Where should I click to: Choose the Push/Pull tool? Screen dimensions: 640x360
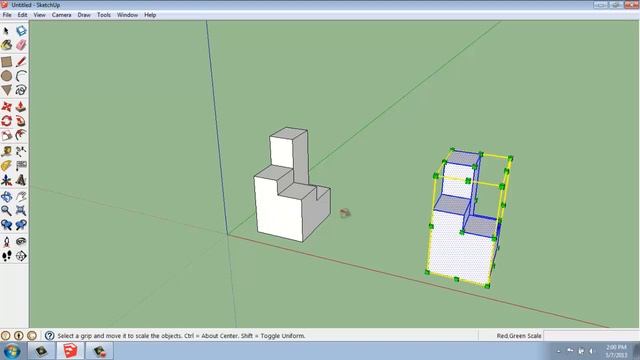[x=21, y=107]
